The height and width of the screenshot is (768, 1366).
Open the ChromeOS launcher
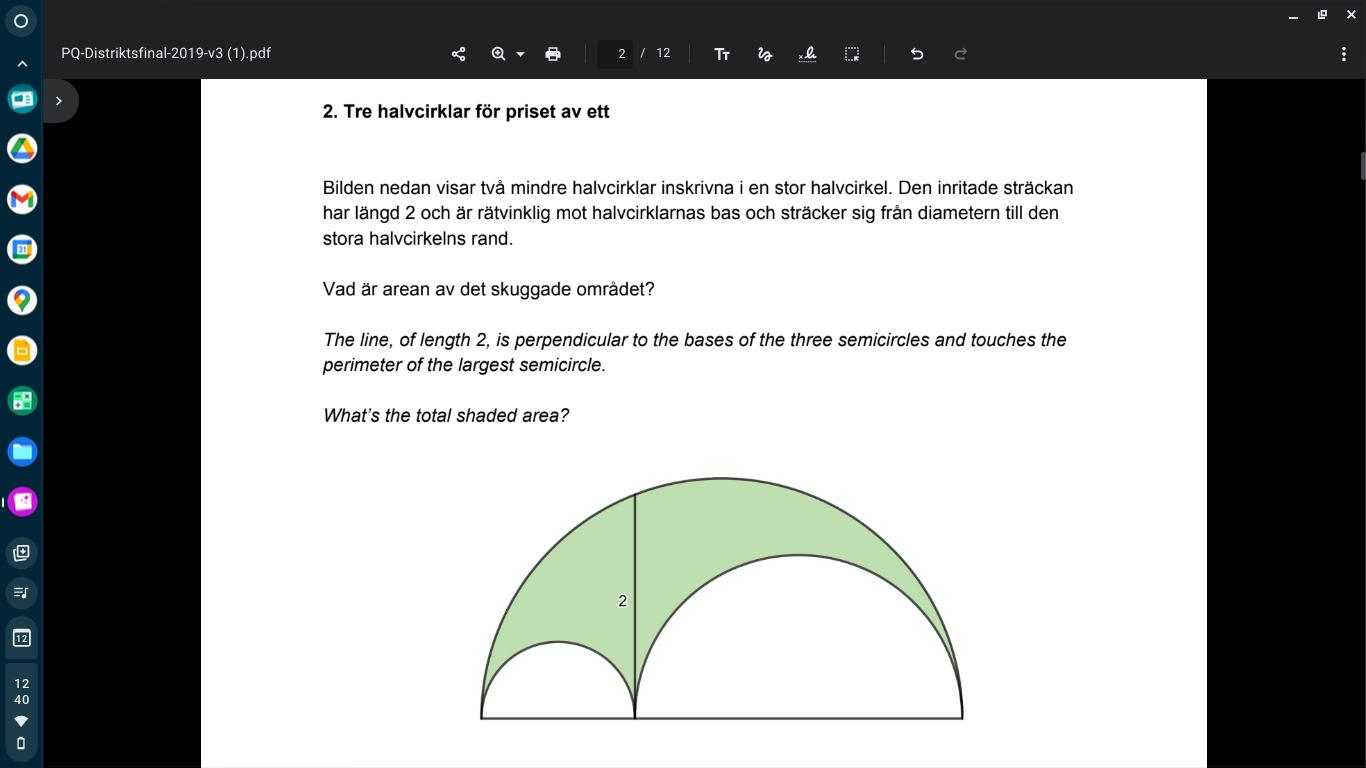coord(21,21)
